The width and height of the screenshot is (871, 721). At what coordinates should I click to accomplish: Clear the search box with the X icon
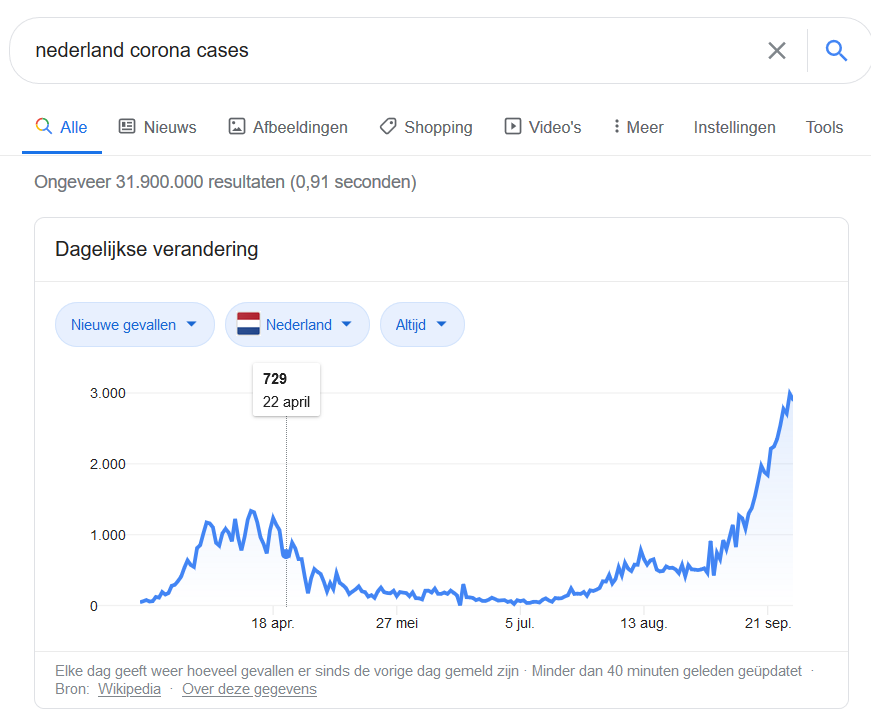pyautogui.click(x=777, y=51)
